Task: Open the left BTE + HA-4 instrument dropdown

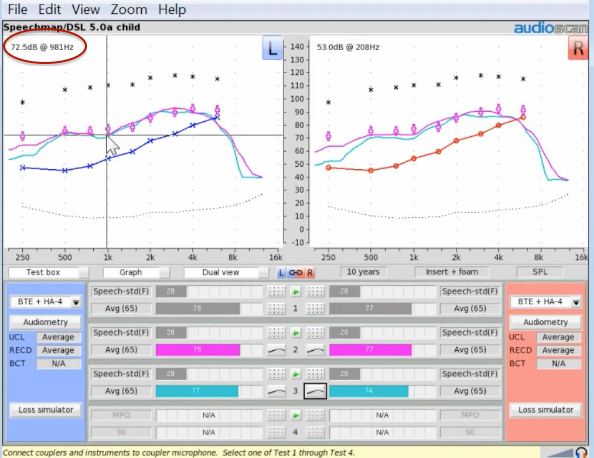Action: tap(45, 302)
